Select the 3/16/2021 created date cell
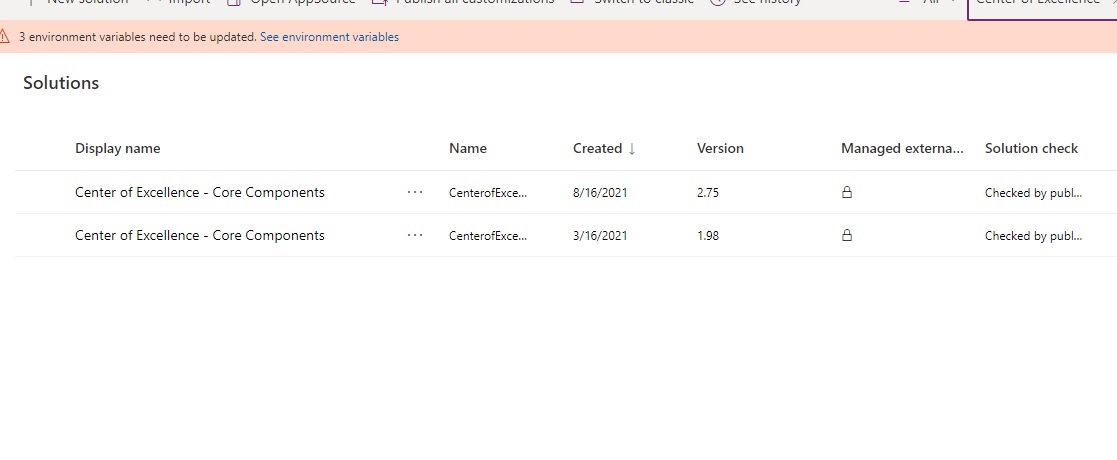This screenshot has height=460, width=1117. point(600,235)
